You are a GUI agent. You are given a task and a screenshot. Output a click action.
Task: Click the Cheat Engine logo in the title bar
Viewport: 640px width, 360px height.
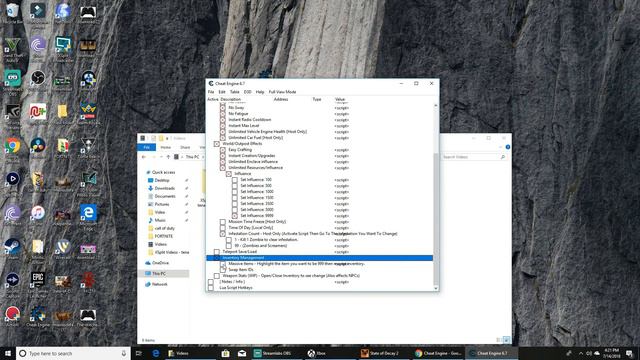211,83
